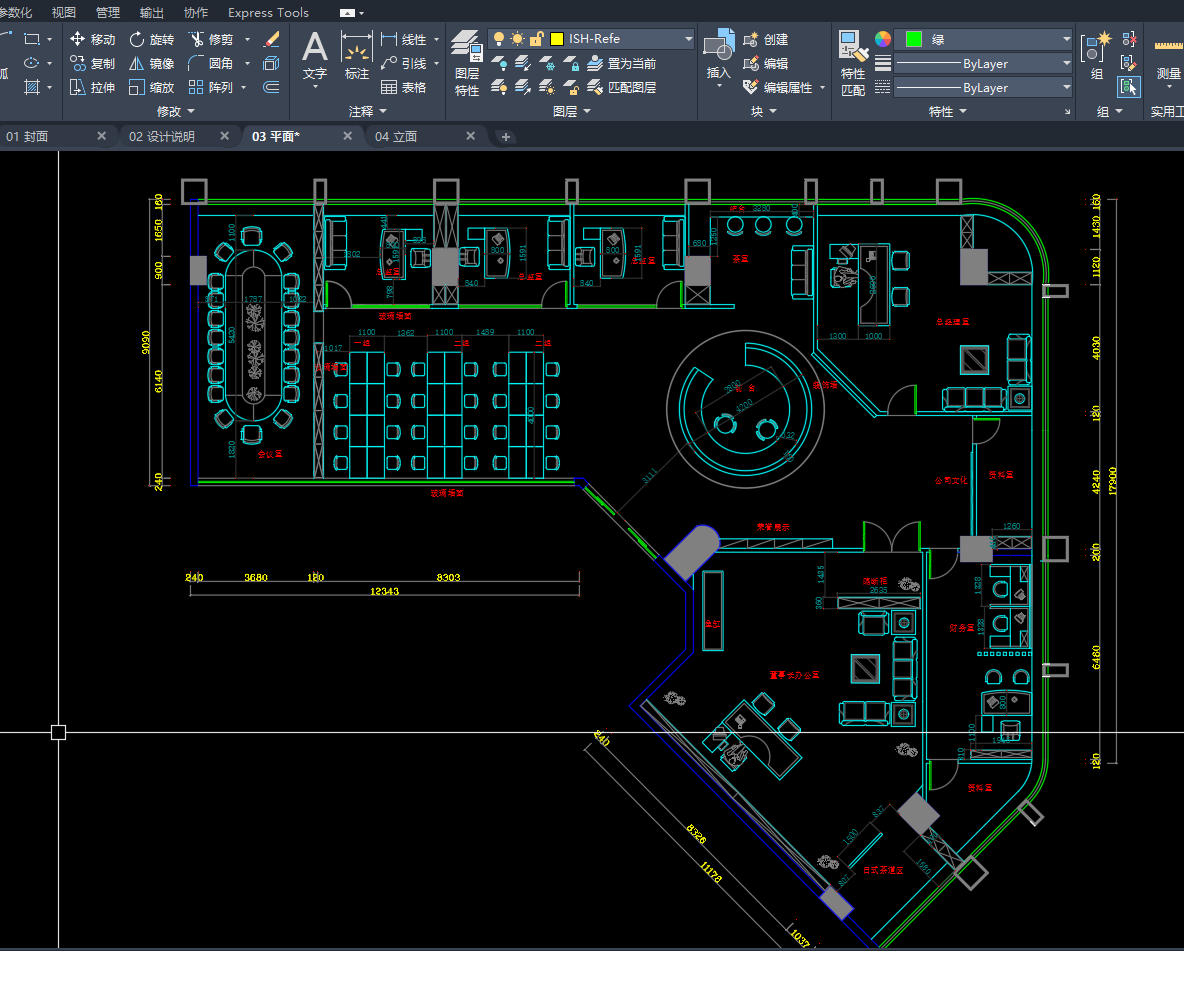
Task: Toggle layer freeze sun icon
Action: [516, 39]
